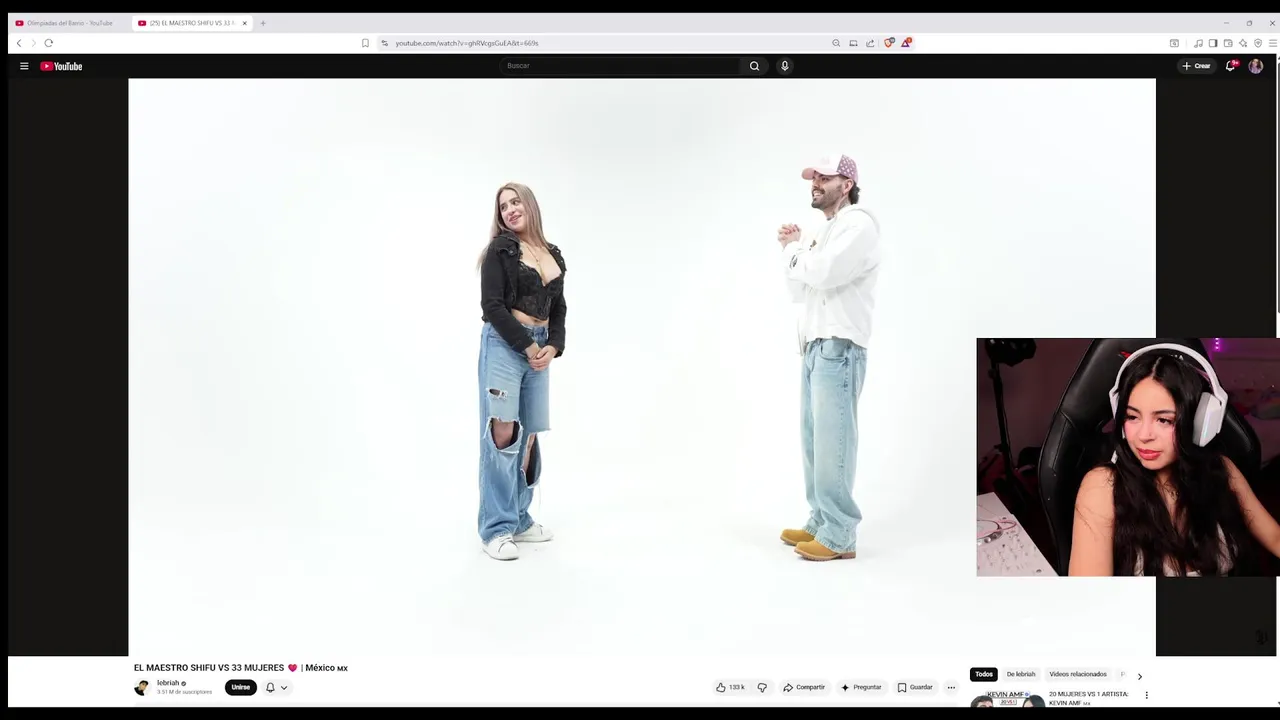Select the youtube.com address bar URL
Image resolution: width=1280 pixels, height=720 pixels.
pos(467,43)
